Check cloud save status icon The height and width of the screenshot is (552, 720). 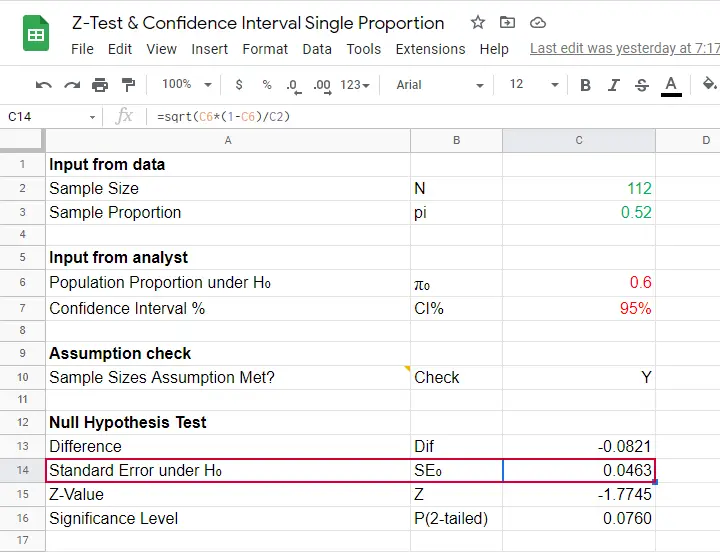pos(538,23)
